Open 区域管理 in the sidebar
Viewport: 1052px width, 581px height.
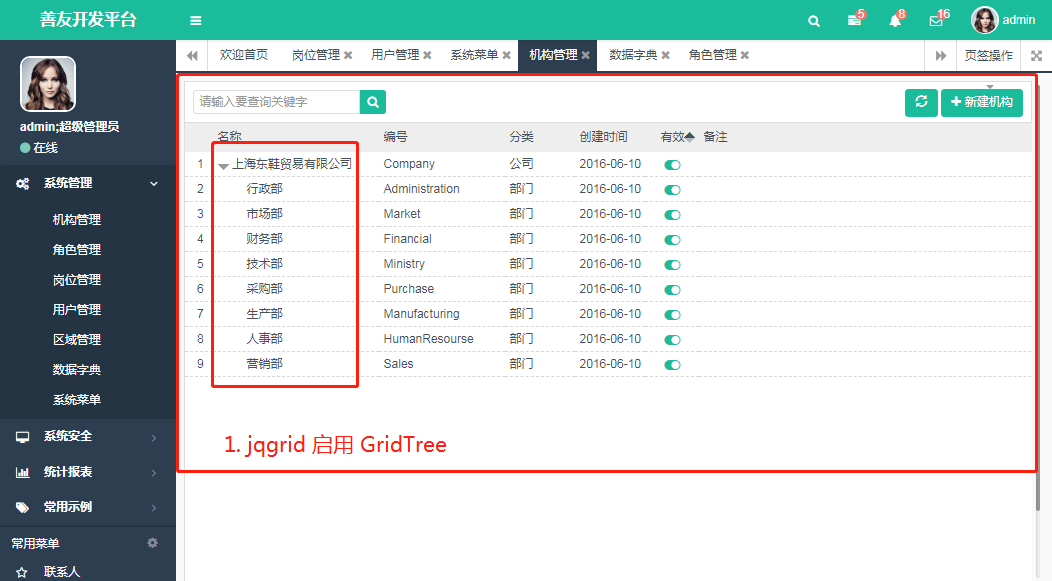(76, 340)
